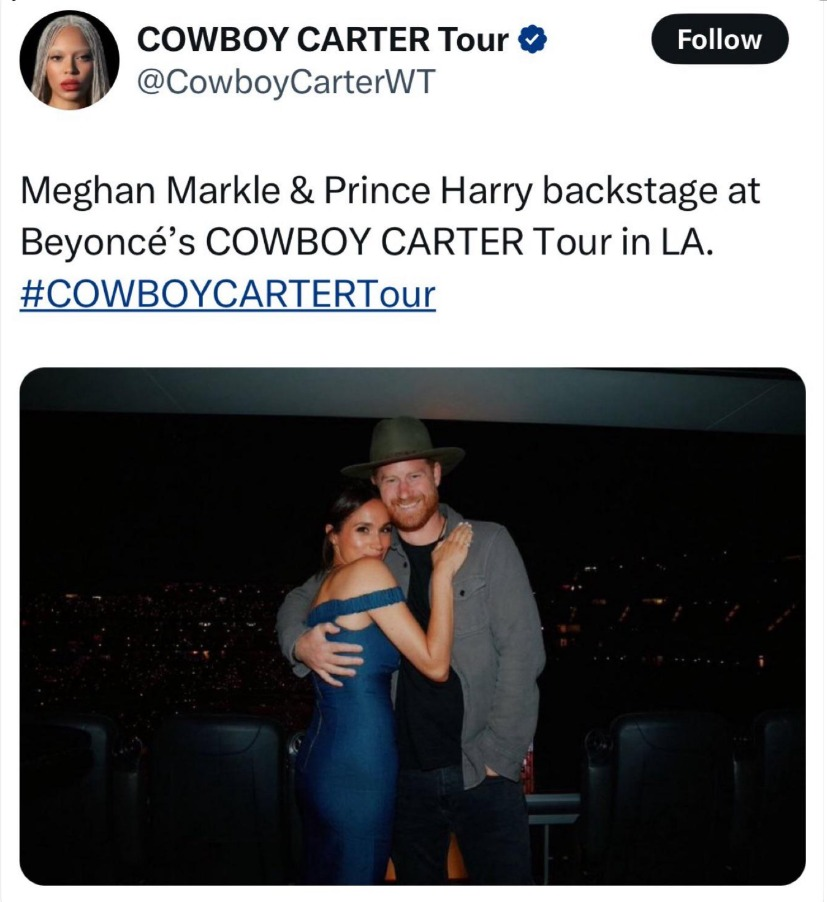Follow the COWBOY CARTER Tour account

click(x=719, y=40)
